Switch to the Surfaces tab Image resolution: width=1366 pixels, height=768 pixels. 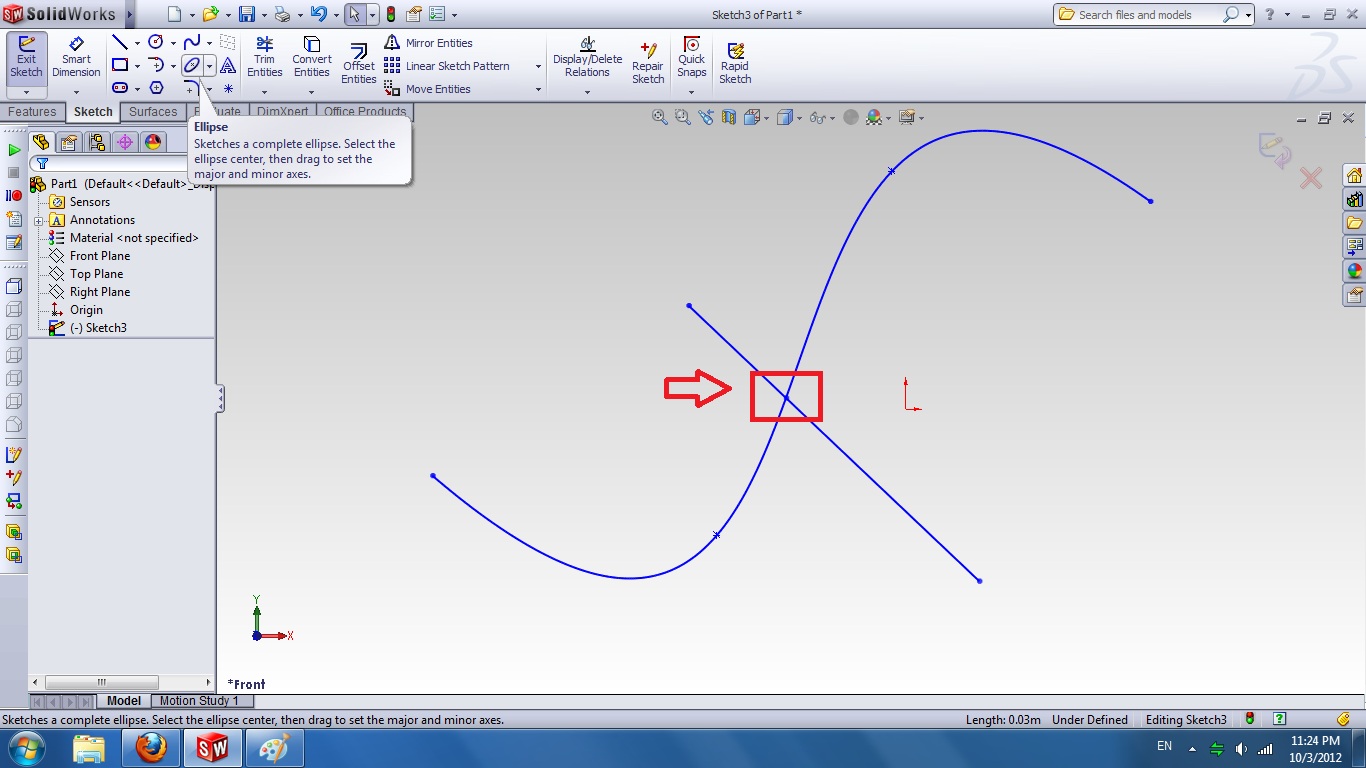(x=153, y=112)
